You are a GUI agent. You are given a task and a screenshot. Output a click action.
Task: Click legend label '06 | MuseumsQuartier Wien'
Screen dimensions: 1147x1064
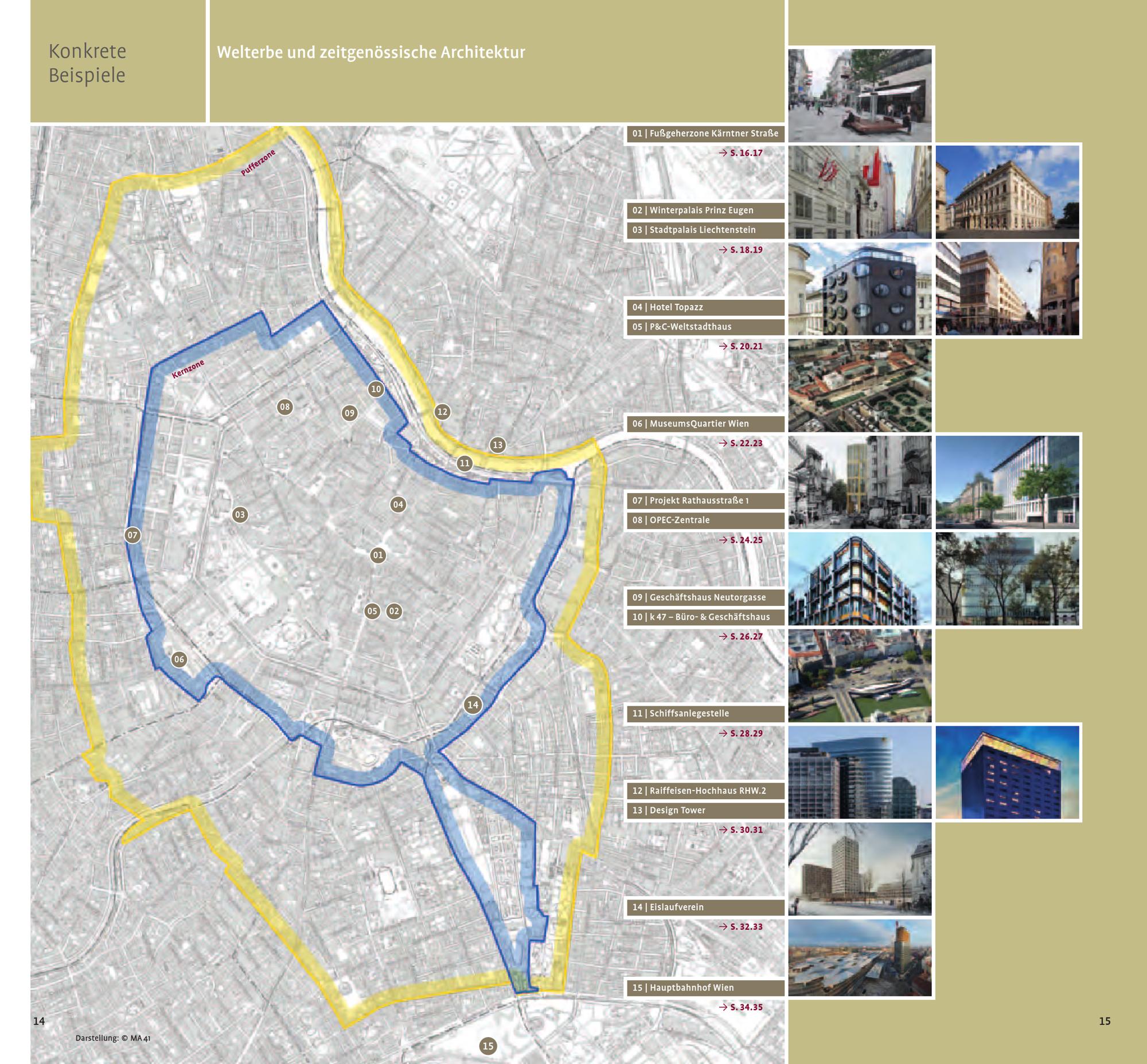point(705,424)
